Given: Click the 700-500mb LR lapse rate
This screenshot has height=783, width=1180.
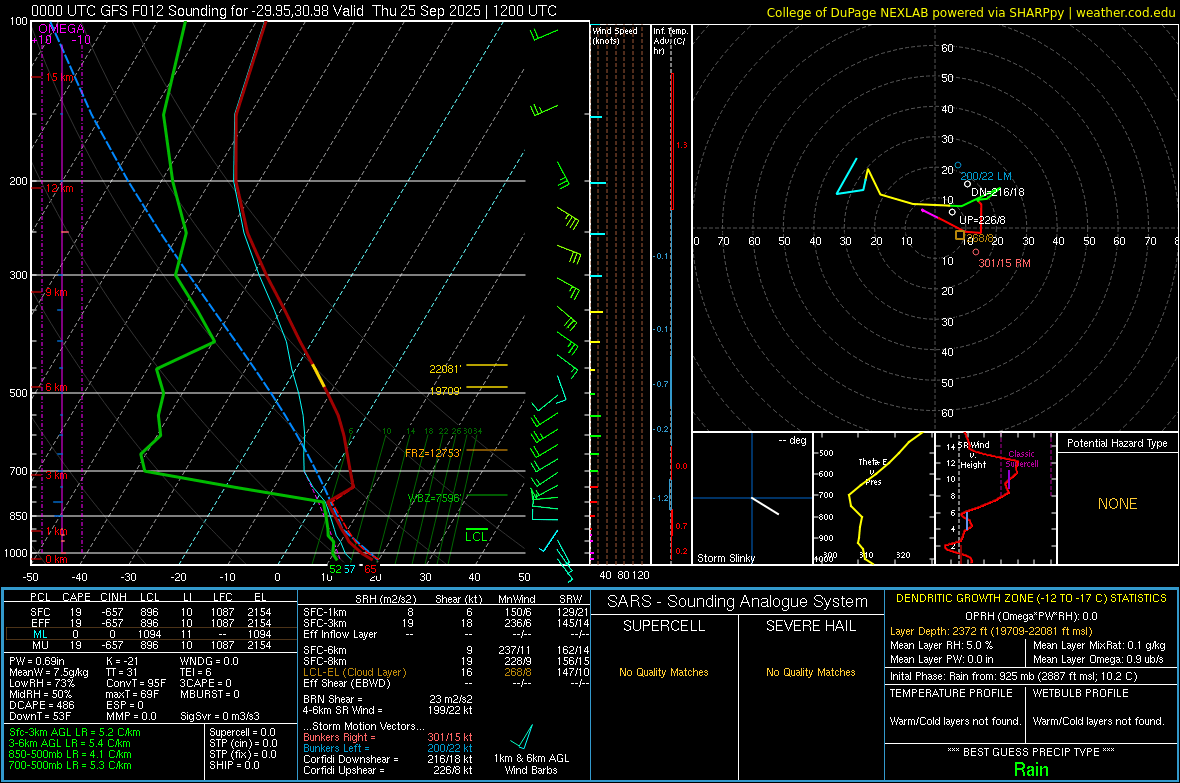Looking at the screenshot, I should 70,765.
